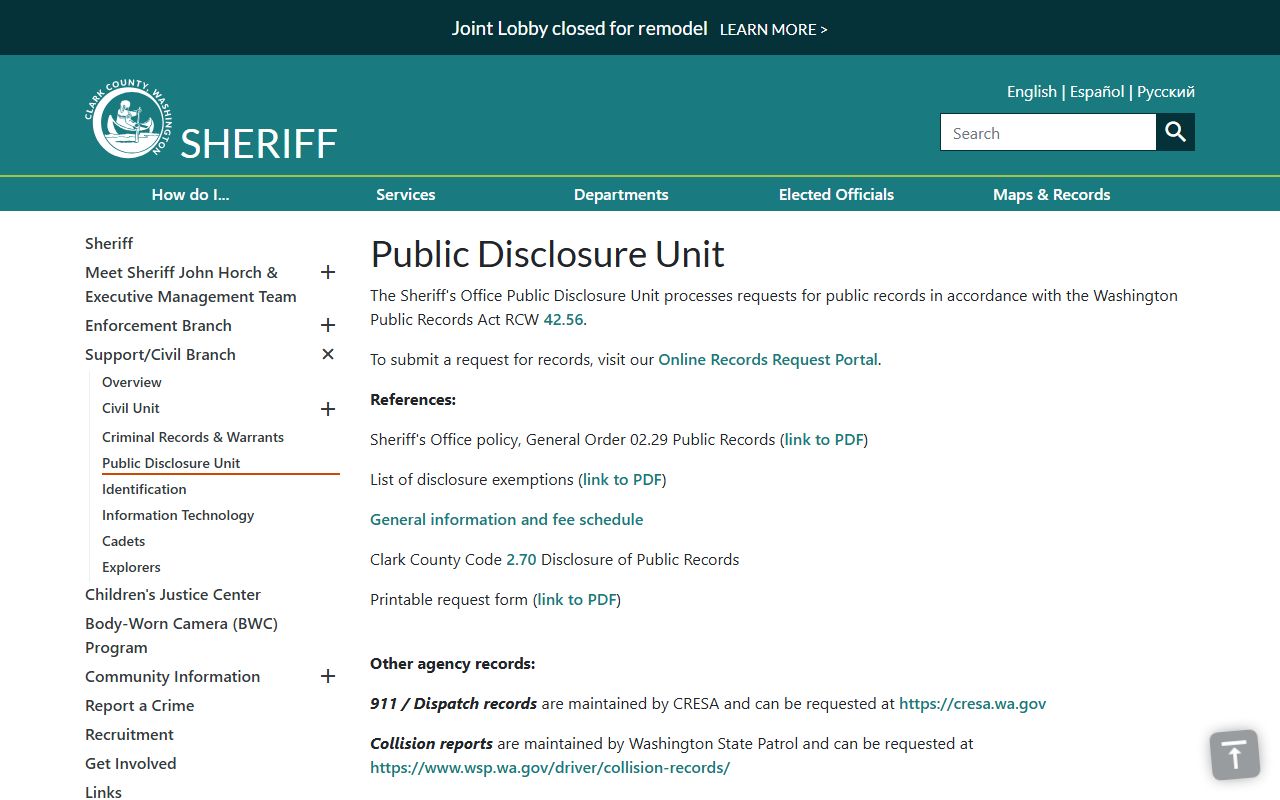Click LEARN MORE in the top banner
Image resolution: width=1280 pixels, height=800 pixels.
pos(773,29)
